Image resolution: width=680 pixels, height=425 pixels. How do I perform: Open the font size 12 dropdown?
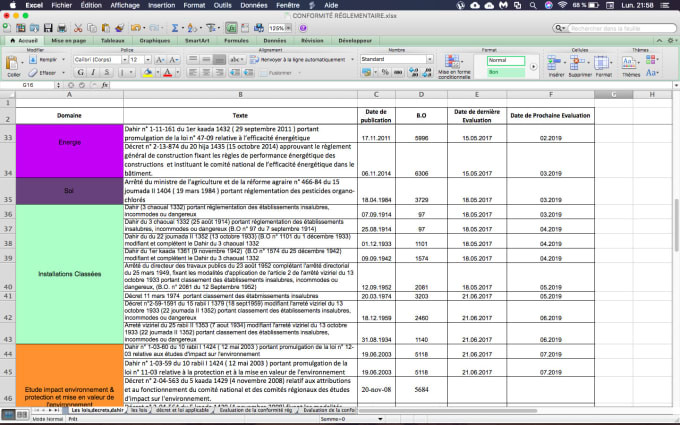coord(148,59)
